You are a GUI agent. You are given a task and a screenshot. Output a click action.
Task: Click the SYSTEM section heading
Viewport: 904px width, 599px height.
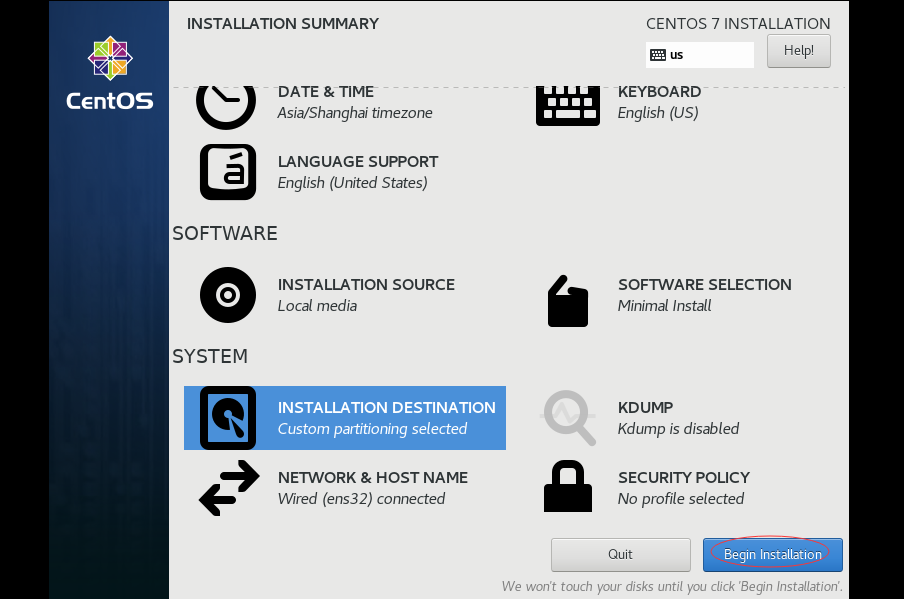[x=210, y=356]
